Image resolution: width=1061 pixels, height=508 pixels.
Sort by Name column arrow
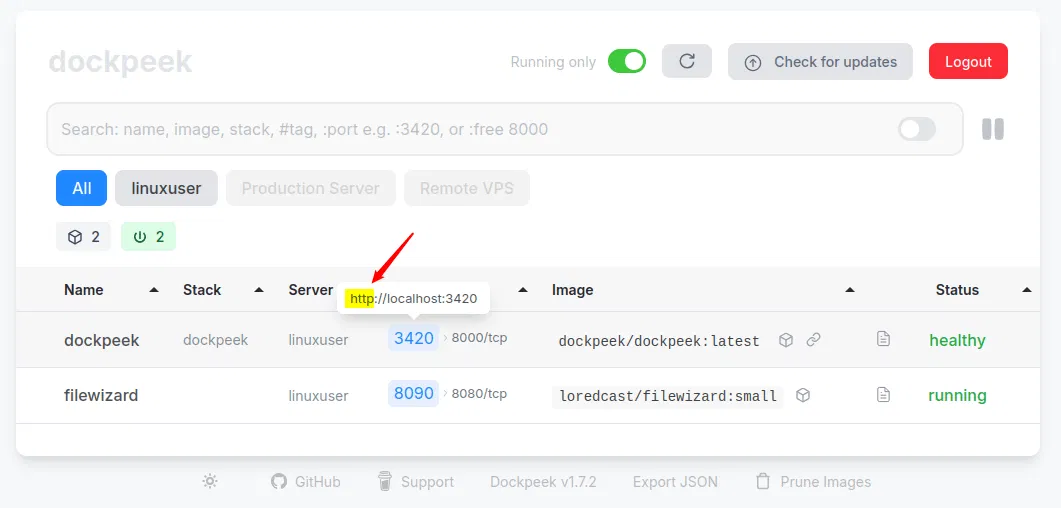click(154, 290)
